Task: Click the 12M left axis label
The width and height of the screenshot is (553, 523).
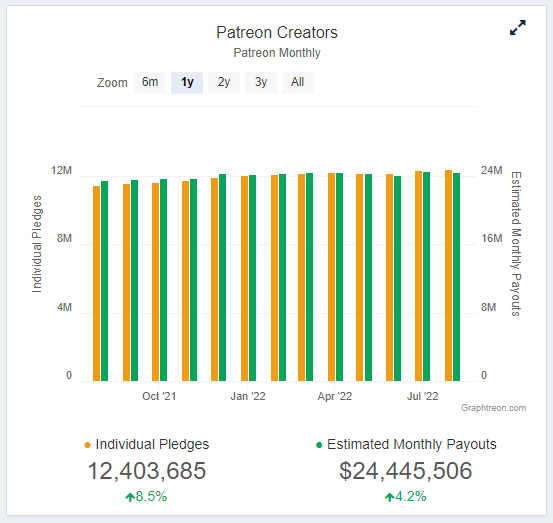Action: [x=61, y=170]
